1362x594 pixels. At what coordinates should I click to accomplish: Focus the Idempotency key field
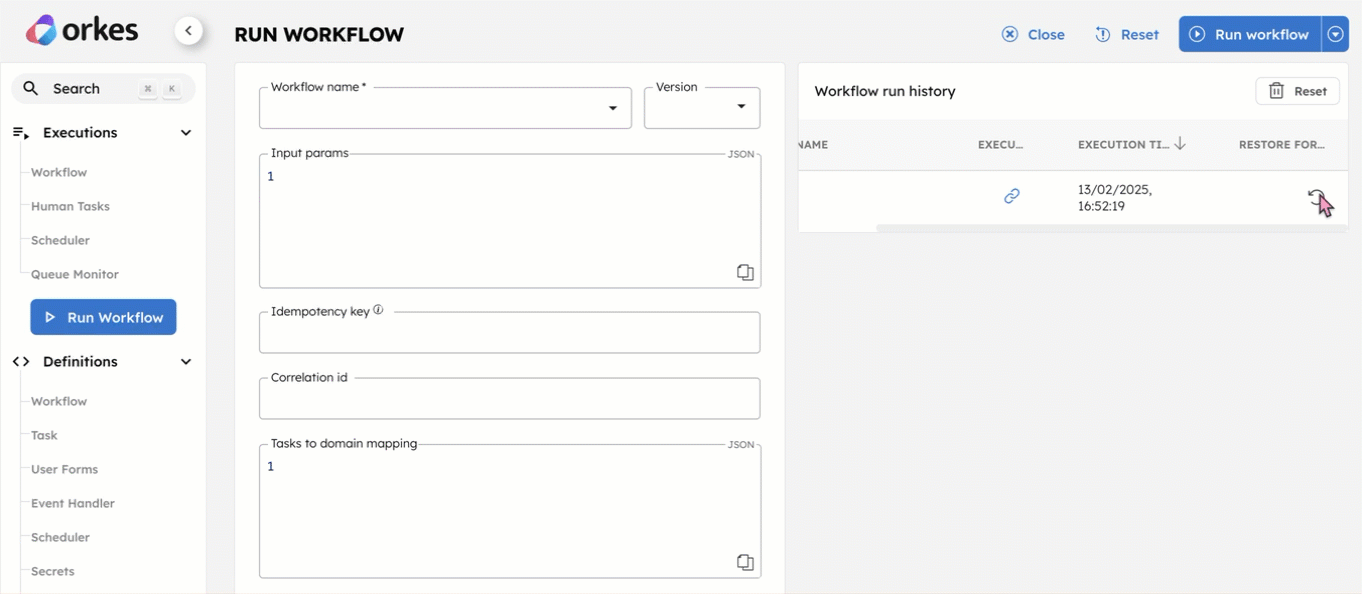pos(509,333)
